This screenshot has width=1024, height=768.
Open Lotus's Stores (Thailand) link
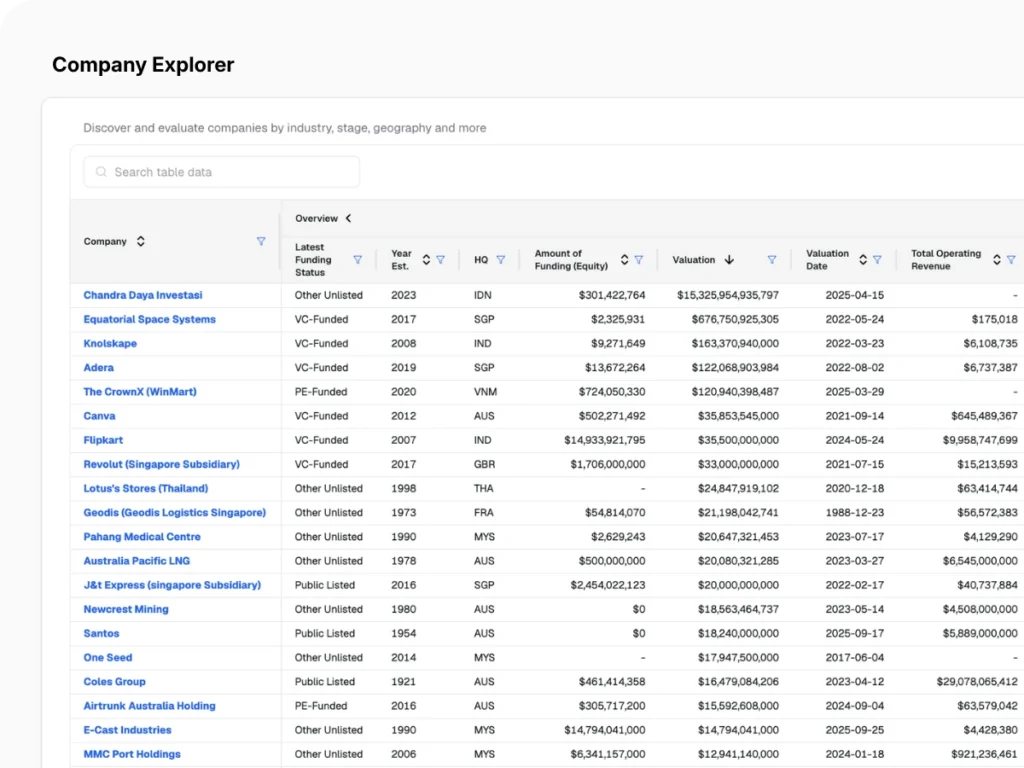[x=146, y=488]
